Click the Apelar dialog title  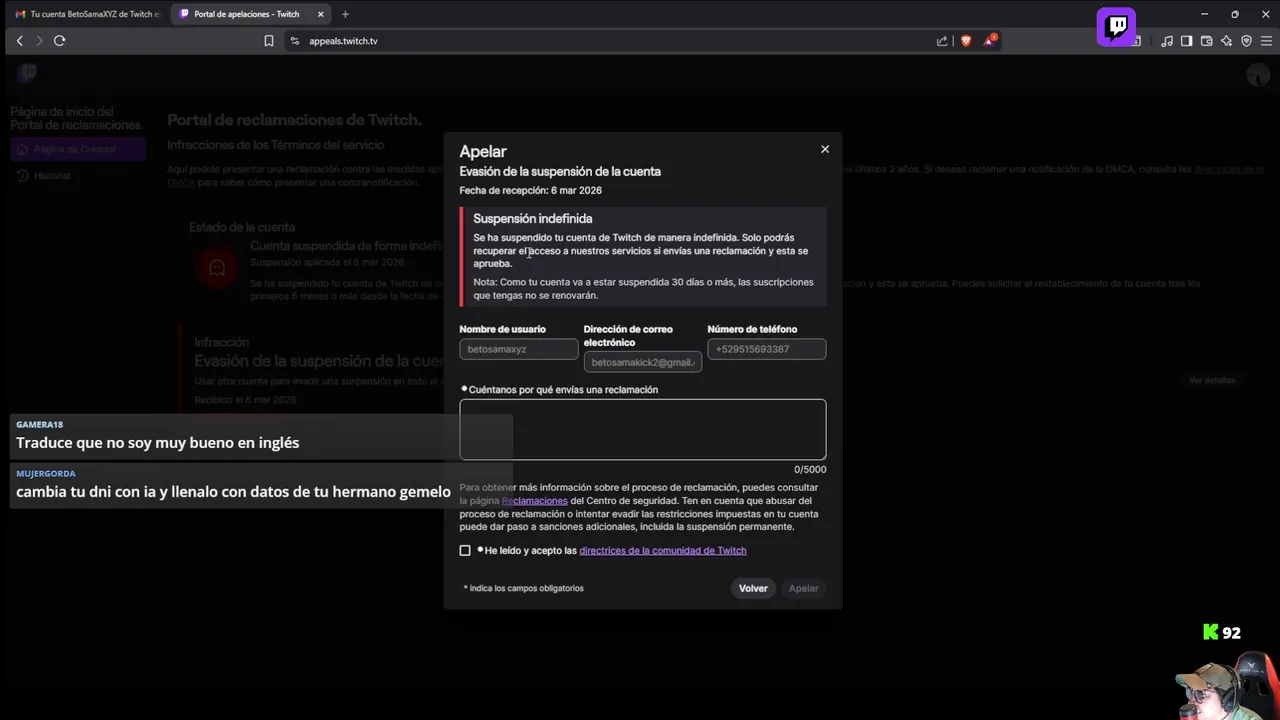(x=483, y=151)
